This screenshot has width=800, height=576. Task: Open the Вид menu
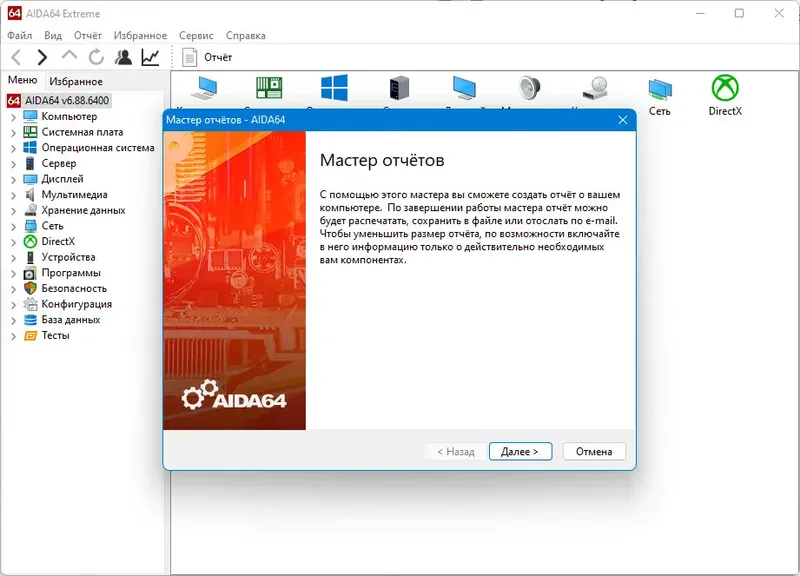click(x=53, y=35)
